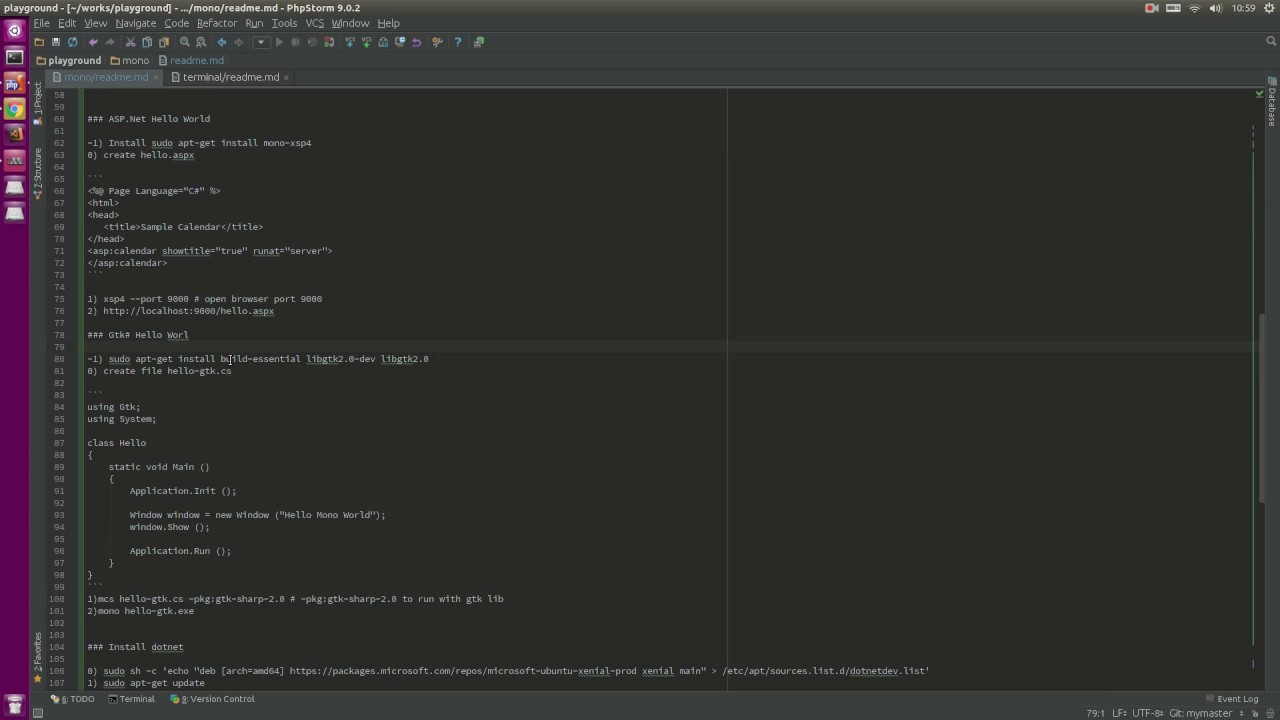Click the green inspection checkmark indicator

1259,94
